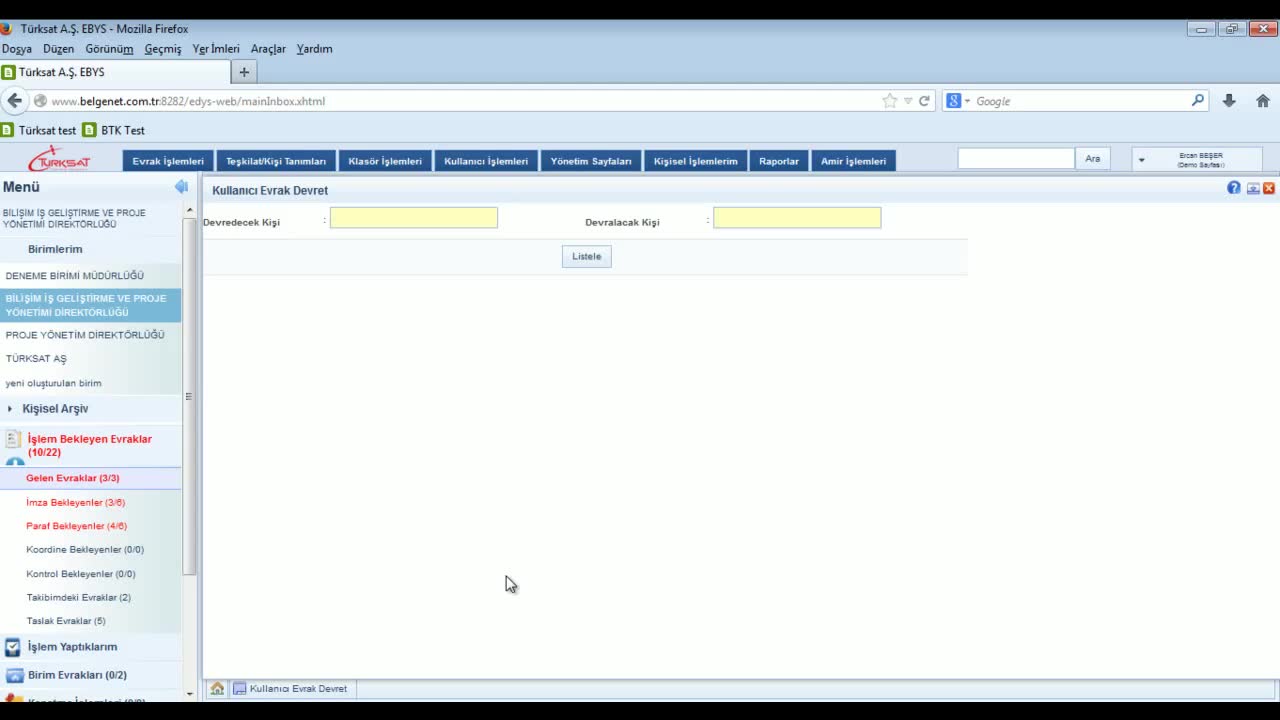Bookmark this page with the star icon
The height and width of the screenshot is (720, 1280).
pos(889,101)
